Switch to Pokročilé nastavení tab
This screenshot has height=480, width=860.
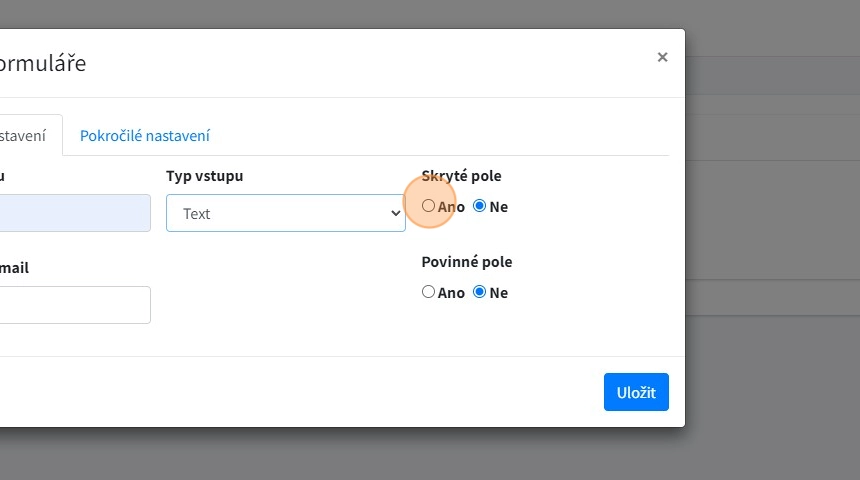[145, 136]
